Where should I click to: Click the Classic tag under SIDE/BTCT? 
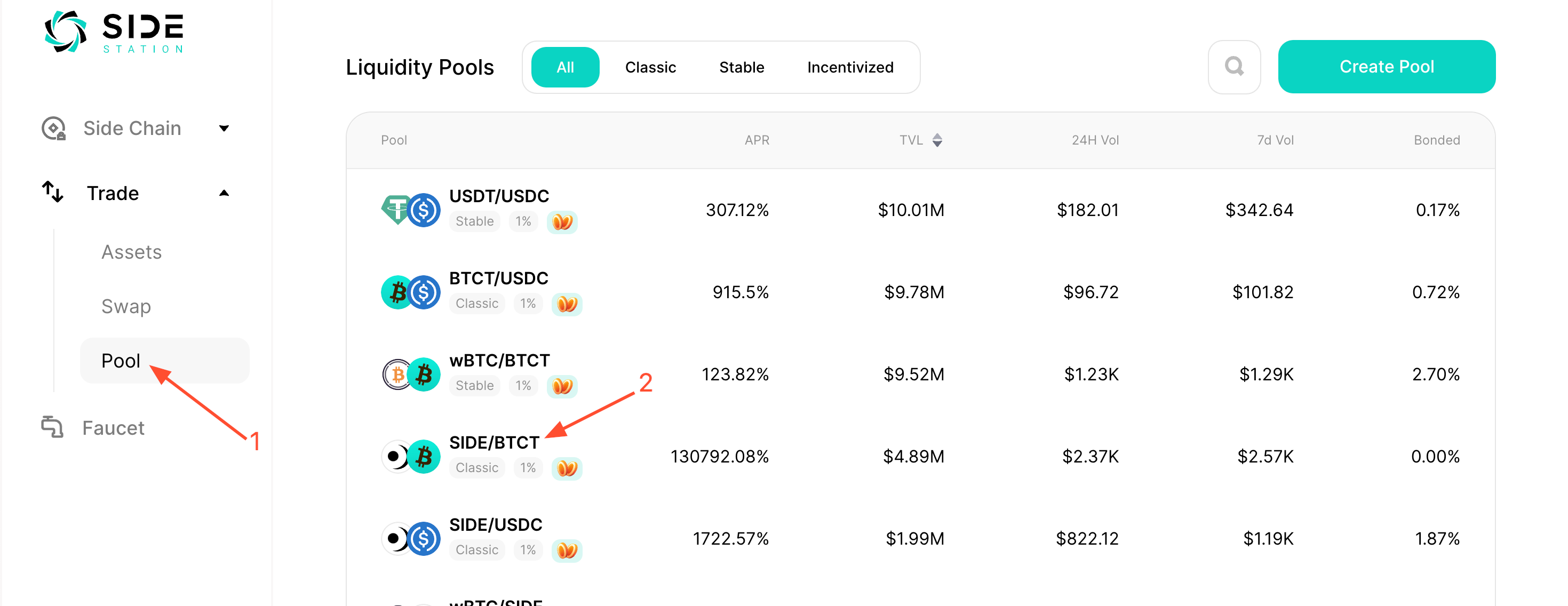[476, 468]
